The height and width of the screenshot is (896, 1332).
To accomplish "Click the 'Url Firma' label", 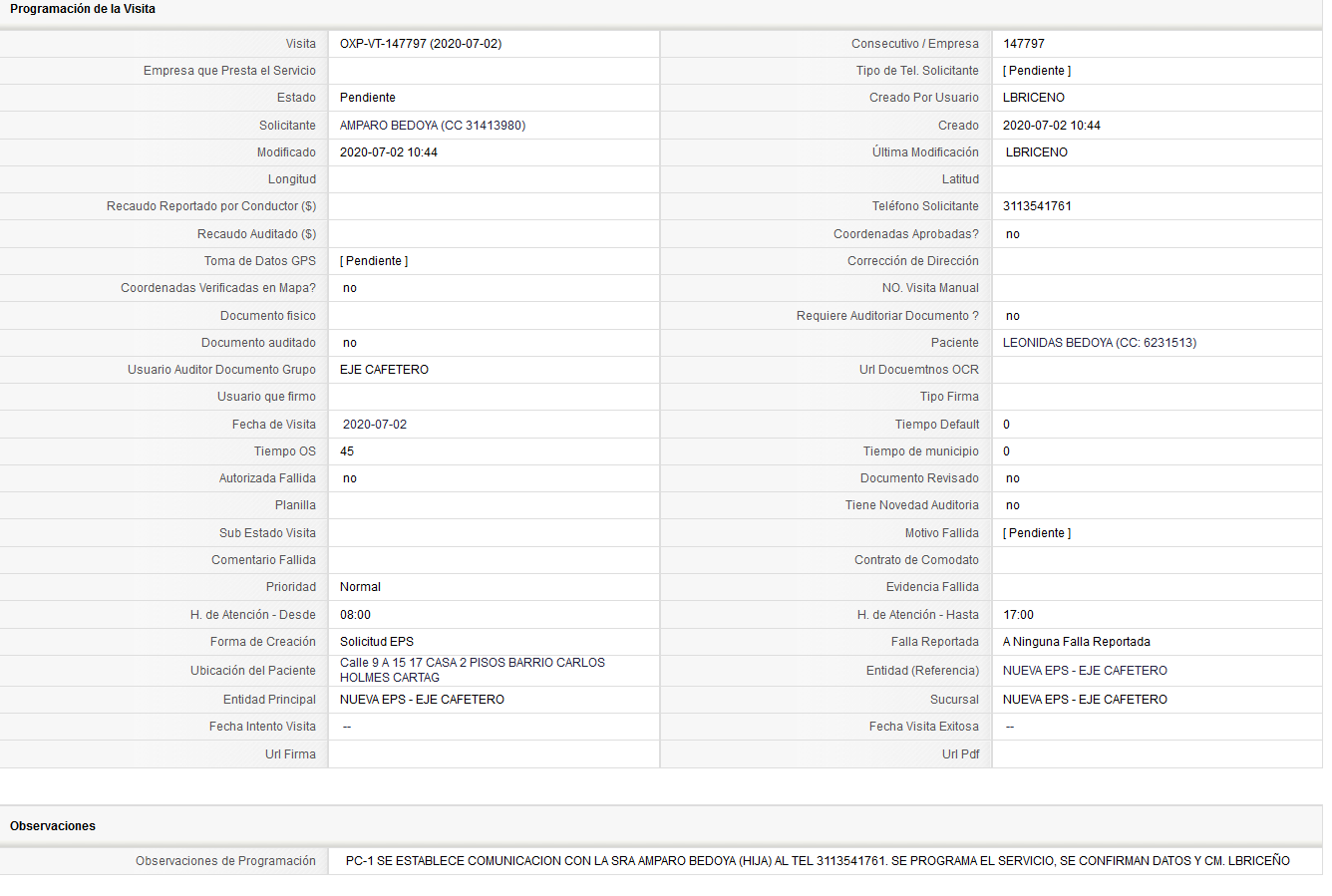I will pyautogui.click(x=290, y=754).
